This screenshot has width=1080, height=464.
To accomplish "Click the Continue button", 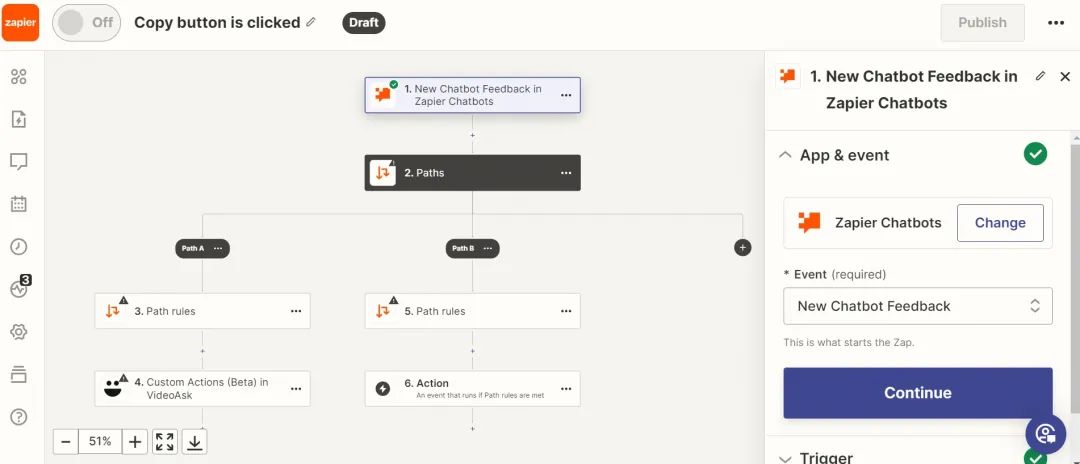I will [x=917, y=392].
